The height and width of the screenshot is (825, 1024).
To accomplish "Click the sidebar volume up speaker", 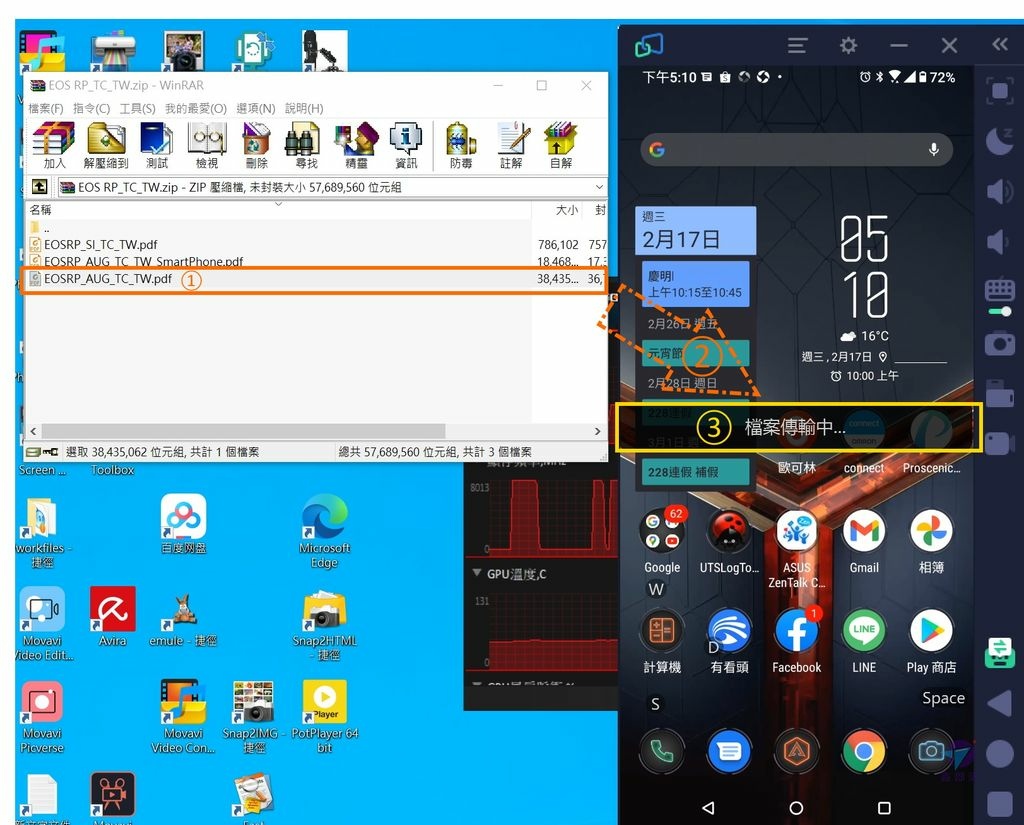I will pyautogui.click(x=1000, y=191).
